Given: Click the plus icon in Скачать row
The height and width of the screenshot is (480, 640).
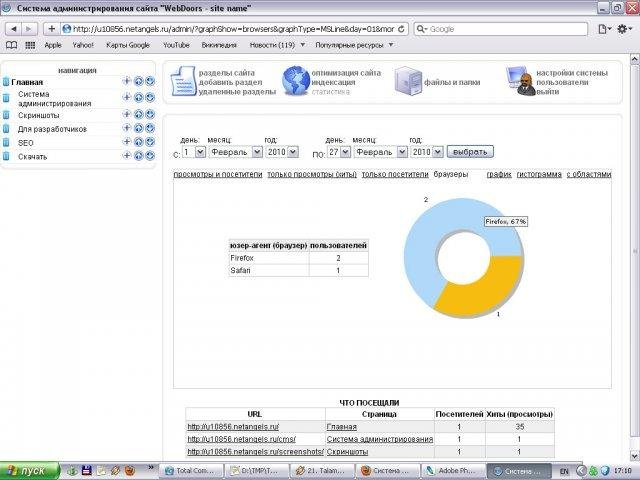Looking at the screenshot, I should click(127, 155).
